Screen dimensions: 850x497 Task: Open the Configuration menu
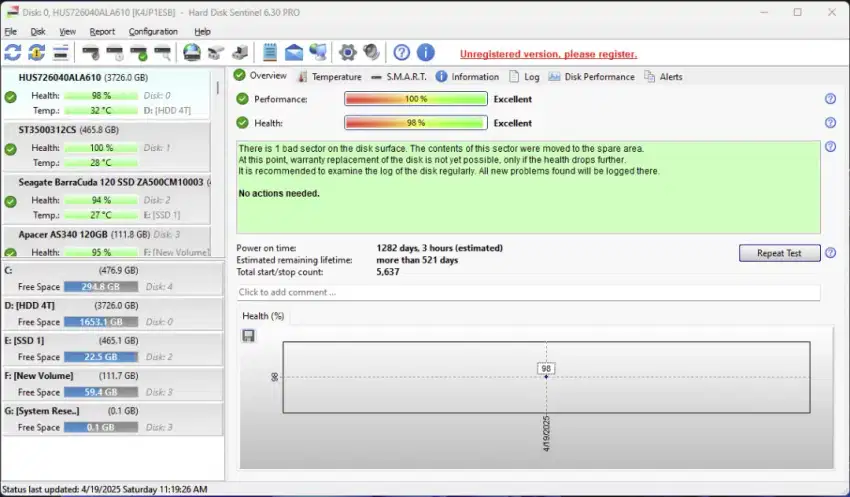[x=153, y=31]
